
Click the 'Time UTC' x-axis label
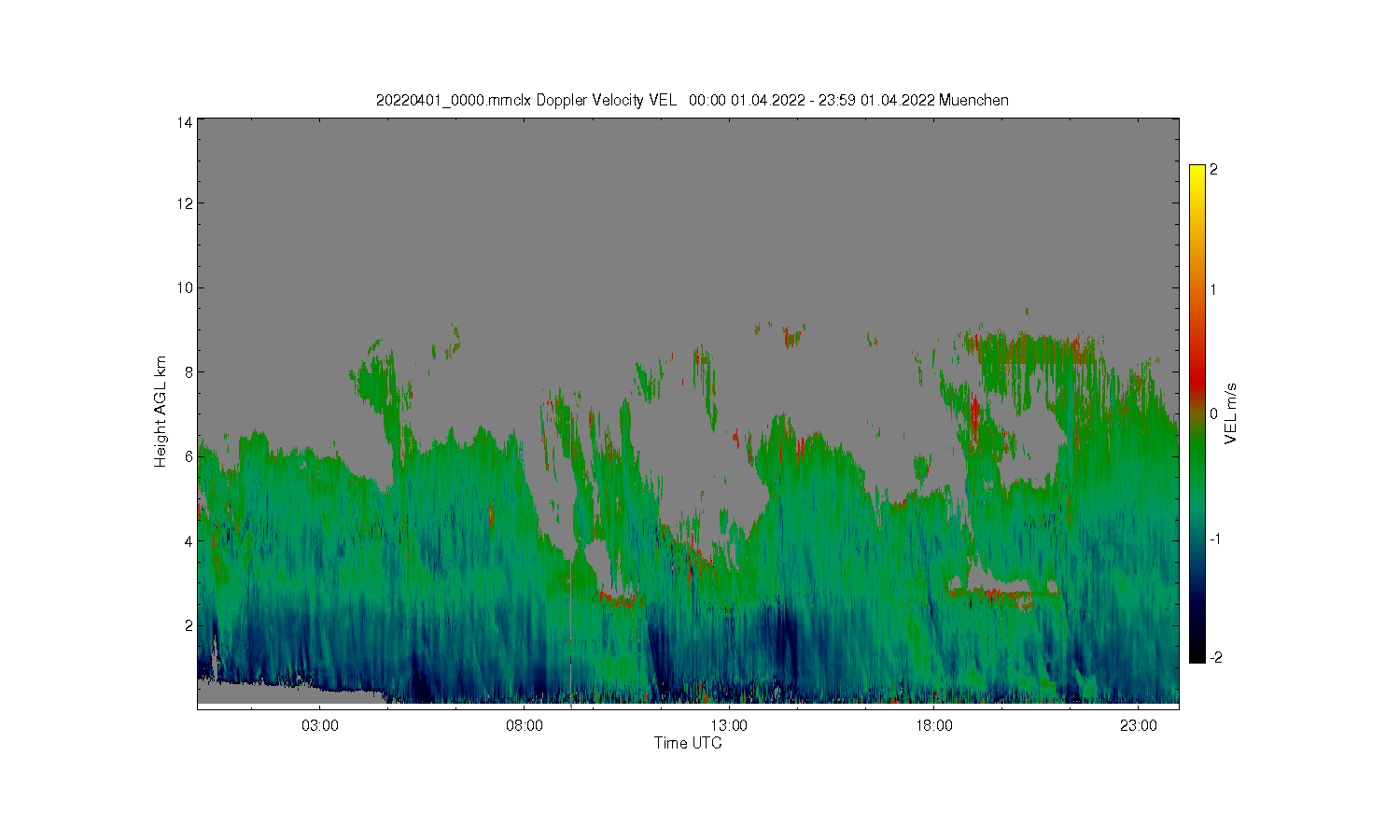point(688,744)
